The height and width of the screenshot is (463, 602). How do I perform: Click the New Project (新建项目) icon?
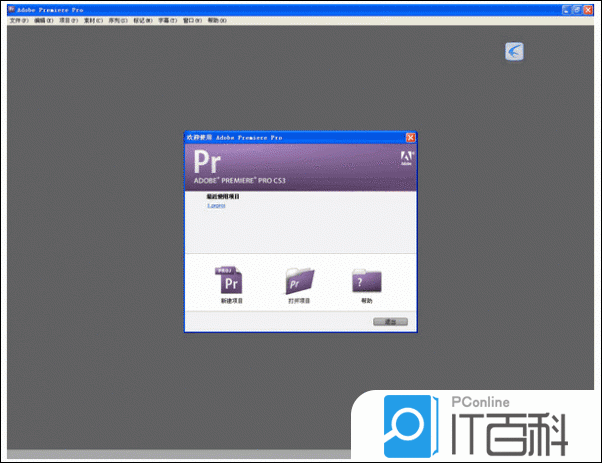(x=226, y=281)
